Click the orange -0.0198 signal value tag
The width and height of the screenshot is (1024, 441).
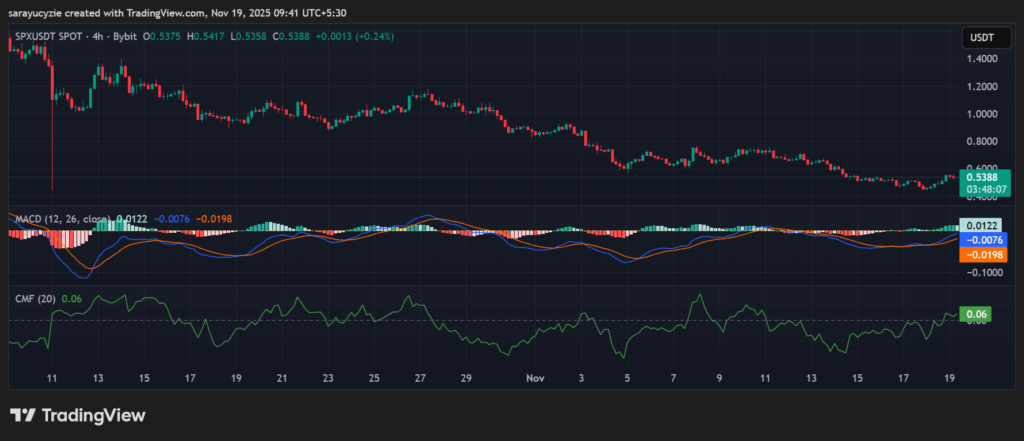point(984,255)
